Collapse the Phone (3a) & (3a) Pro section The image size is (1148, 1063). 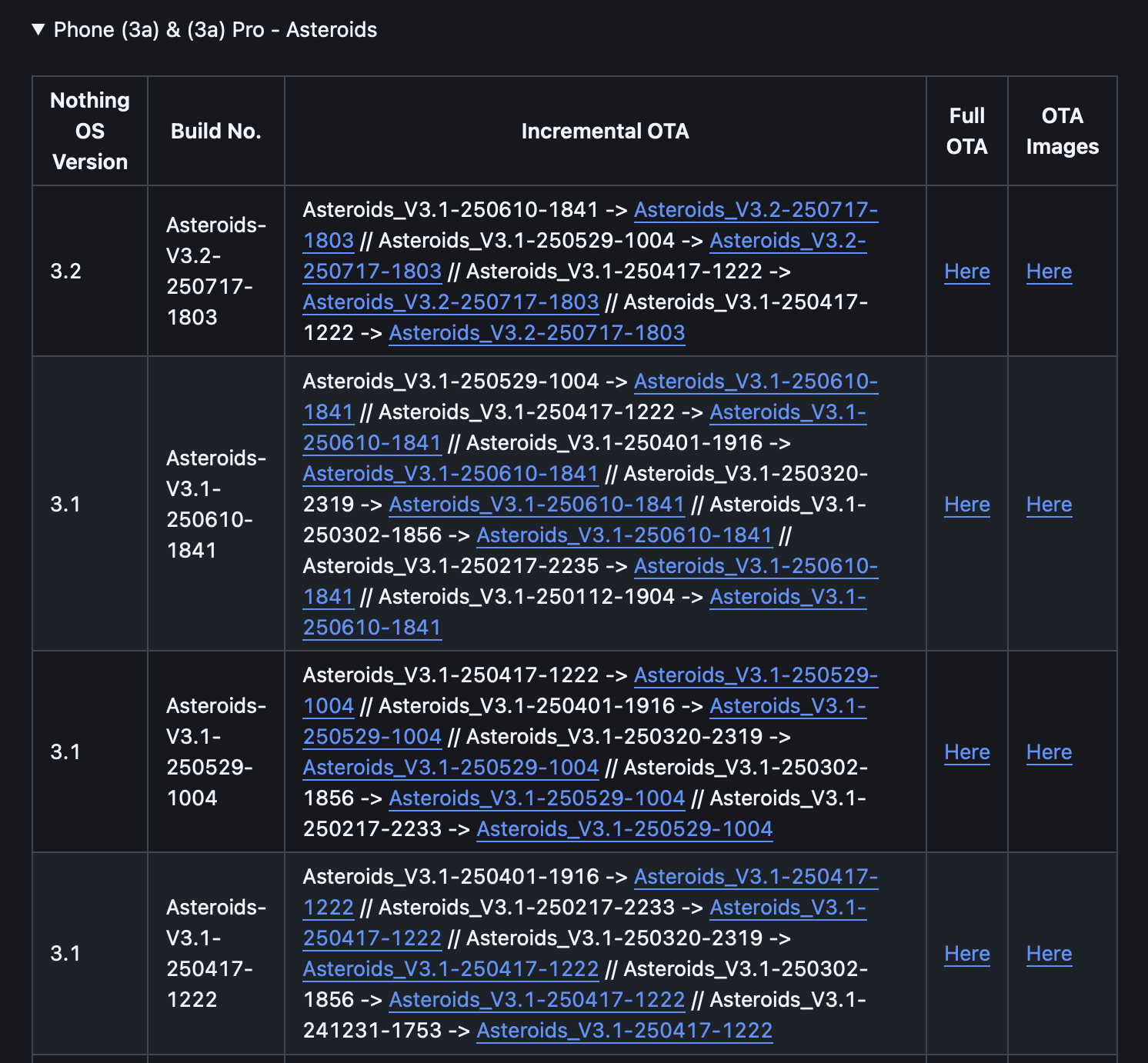(38, 30)
